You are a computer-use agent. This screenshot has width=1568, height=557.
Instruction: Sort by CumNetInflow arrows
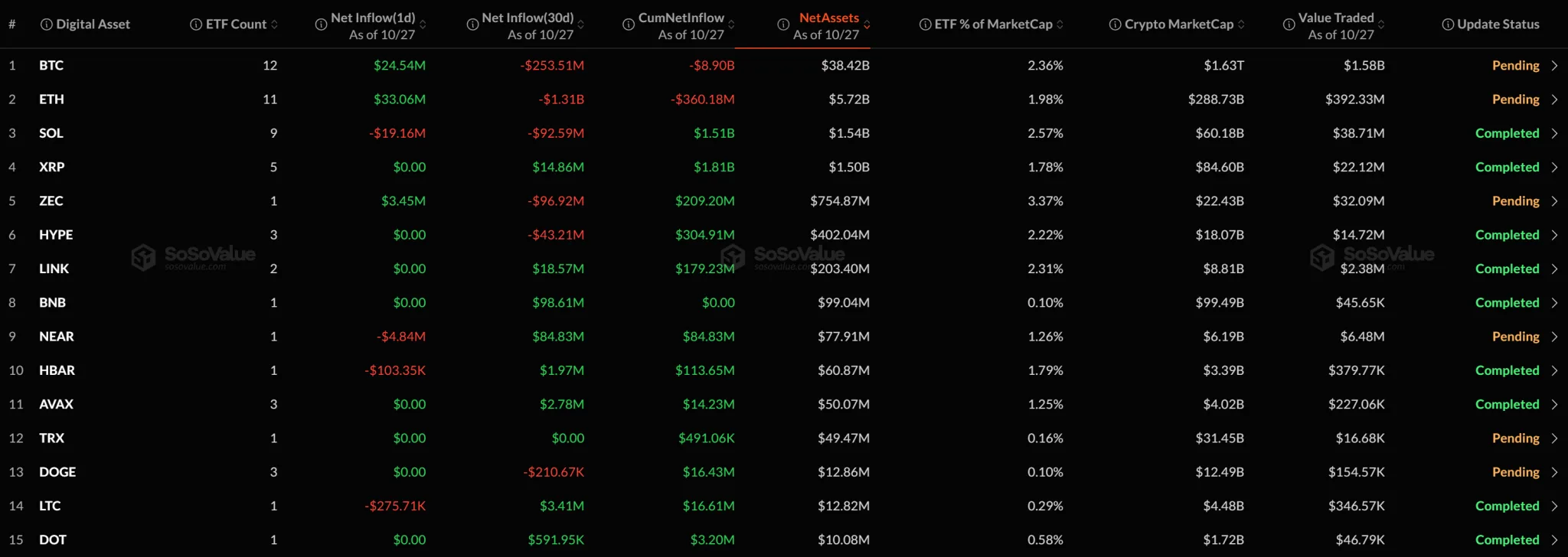731,24
